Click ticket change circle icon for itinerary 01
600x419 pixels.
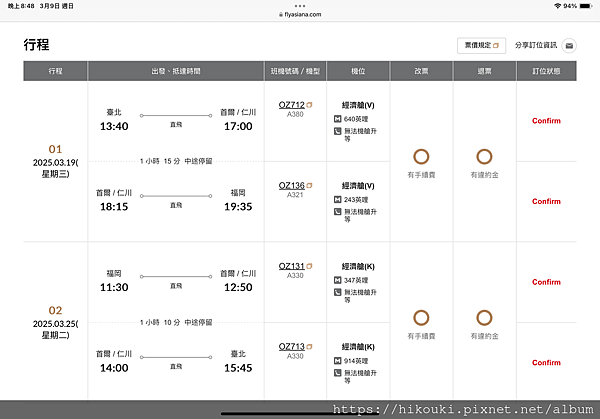pyautogui.click(x=421, y=157)
